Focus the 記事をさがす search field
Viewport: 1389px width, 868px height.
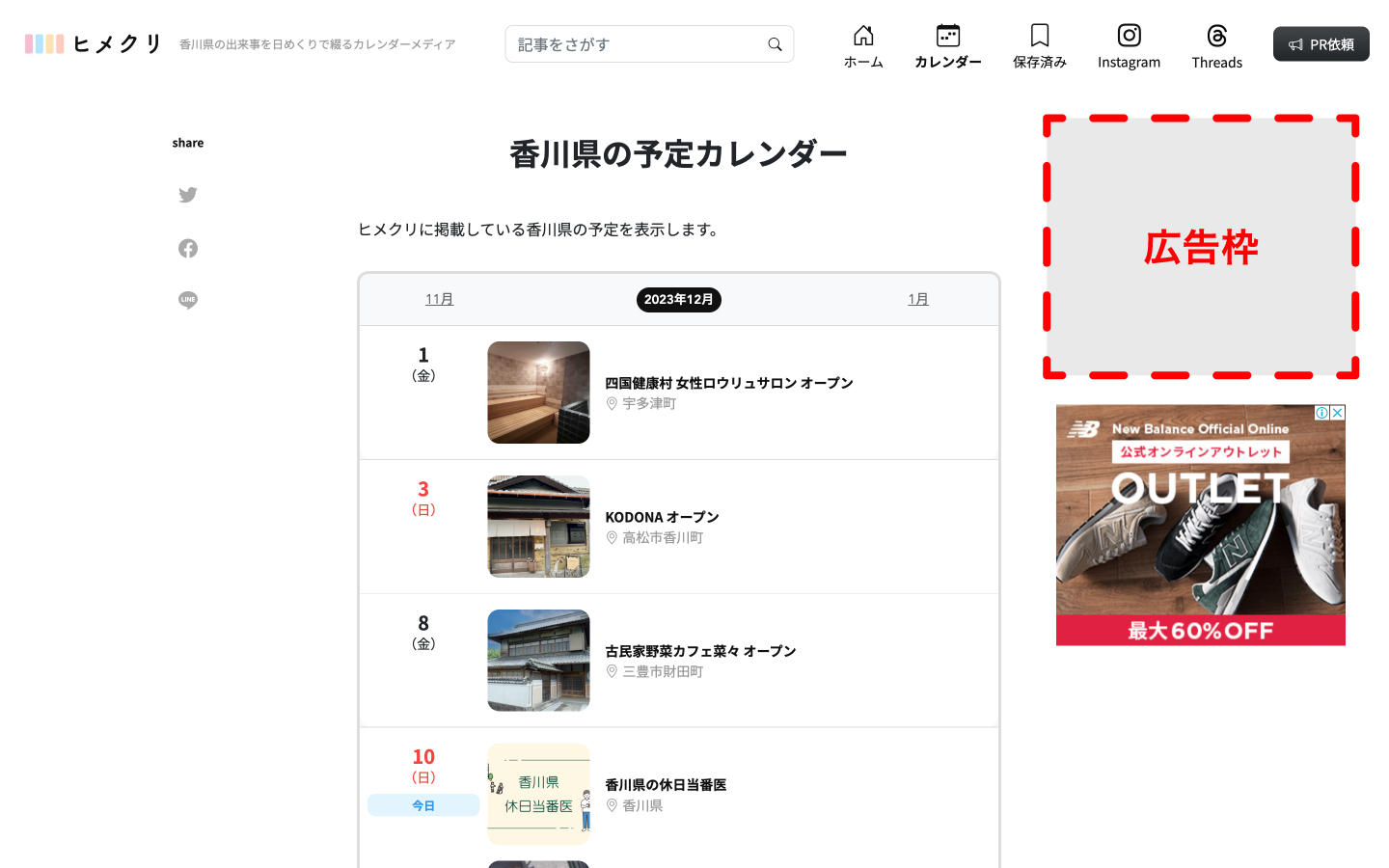pyautogui.click(x=637, y=44)
